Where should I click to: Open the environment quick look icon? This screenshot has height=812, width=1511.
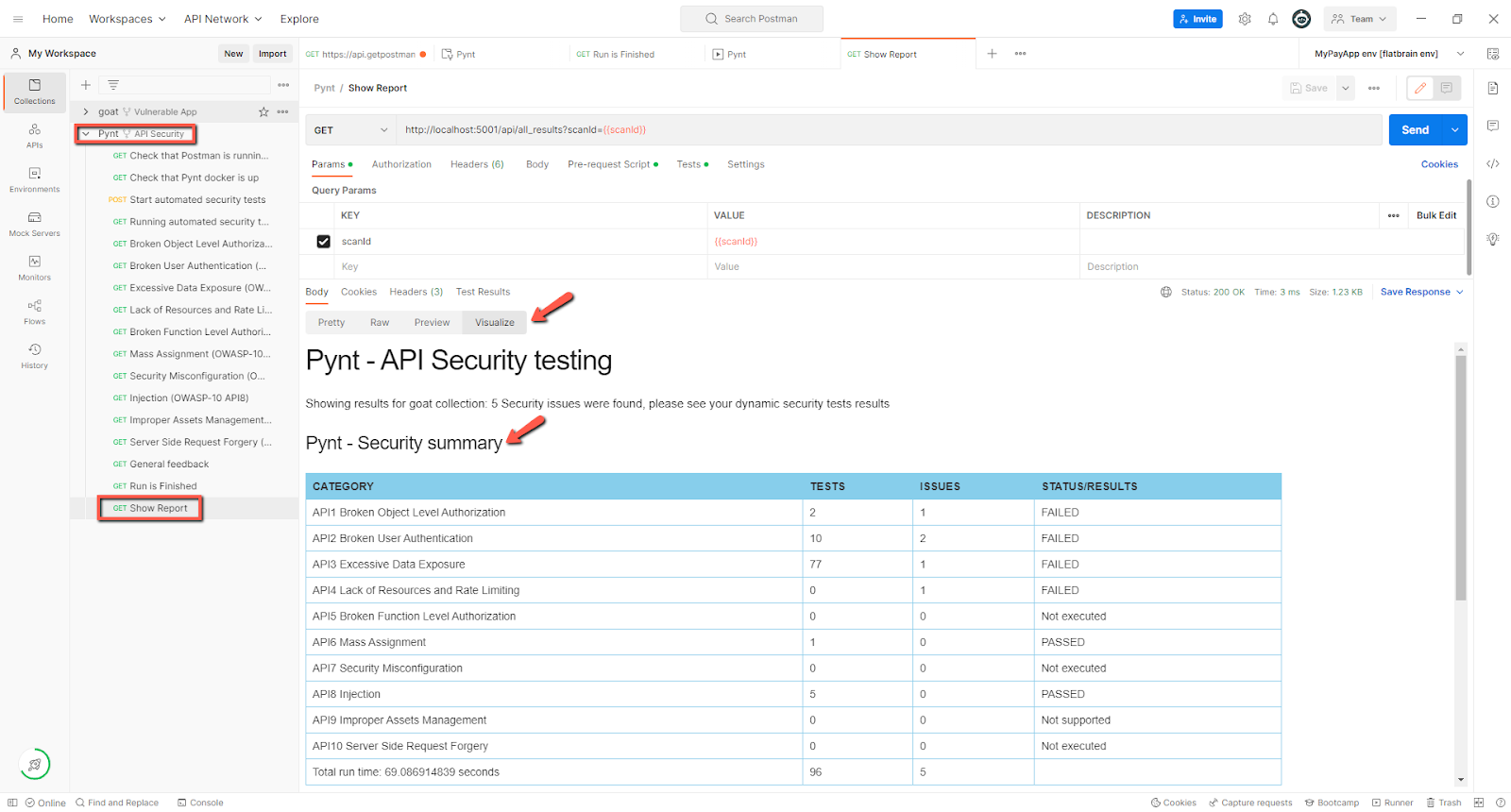point(1493,54)
